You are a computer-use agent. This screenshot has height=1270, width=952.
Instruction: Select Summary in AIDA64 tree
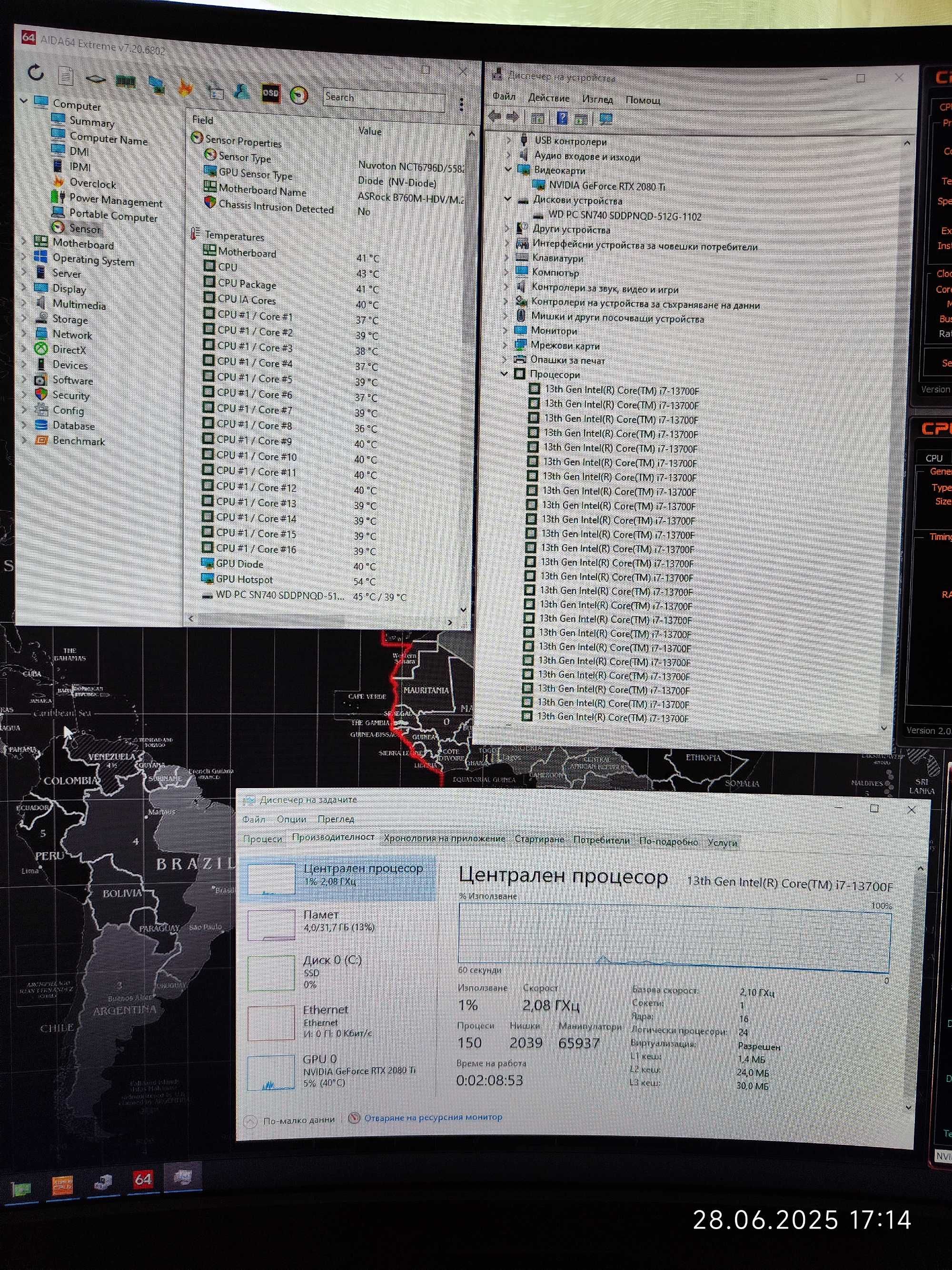point(92,122)
